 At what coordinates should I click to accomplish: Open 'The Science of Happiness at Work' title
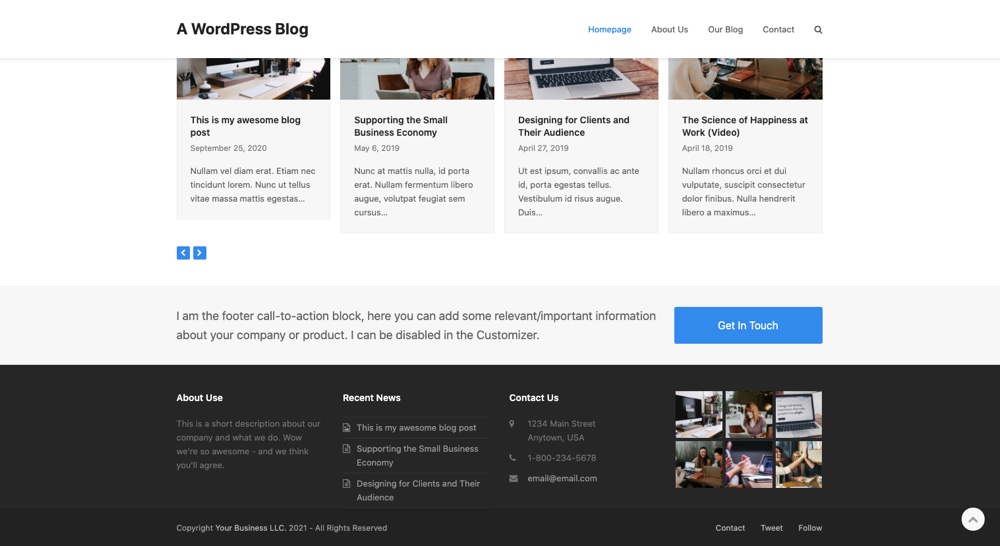(x=744, y=126)
